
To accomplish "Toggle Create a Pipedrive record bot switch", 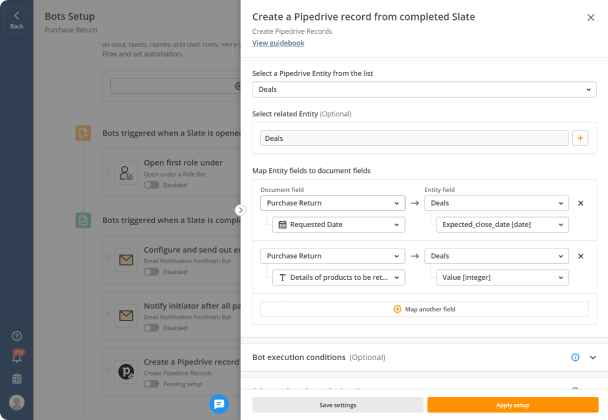I will (151, 384).
